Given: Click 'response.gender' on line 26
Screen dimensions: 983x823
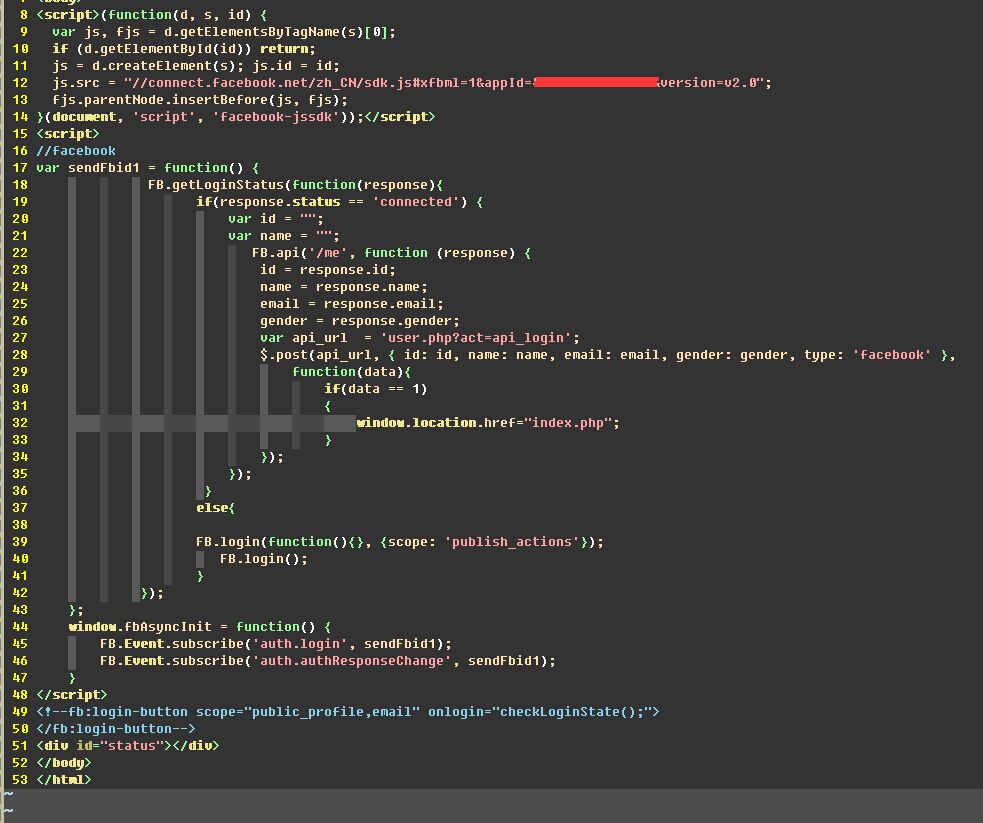Looking at the screenshot, I should [392, 320].
